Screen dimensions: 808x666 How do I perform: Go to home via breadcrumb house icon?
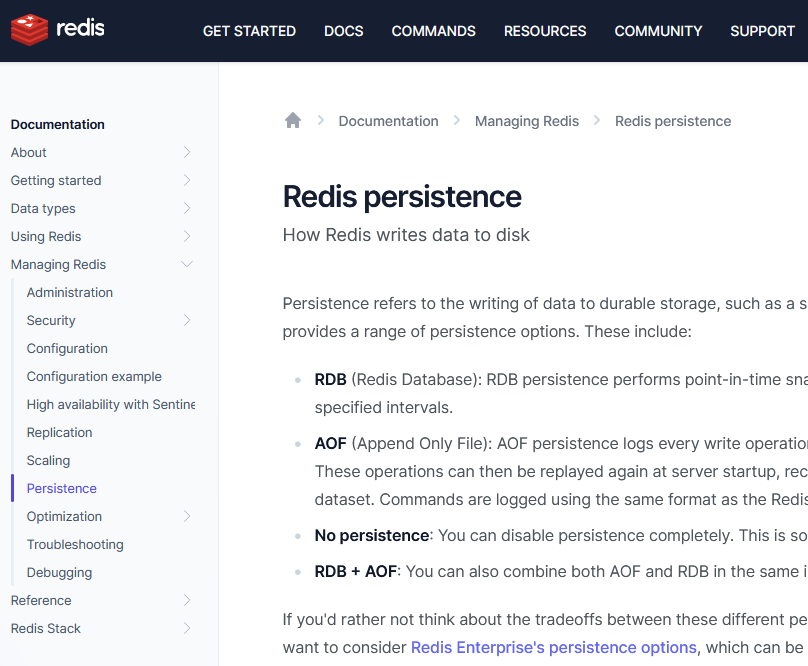[x=293, y=121]
